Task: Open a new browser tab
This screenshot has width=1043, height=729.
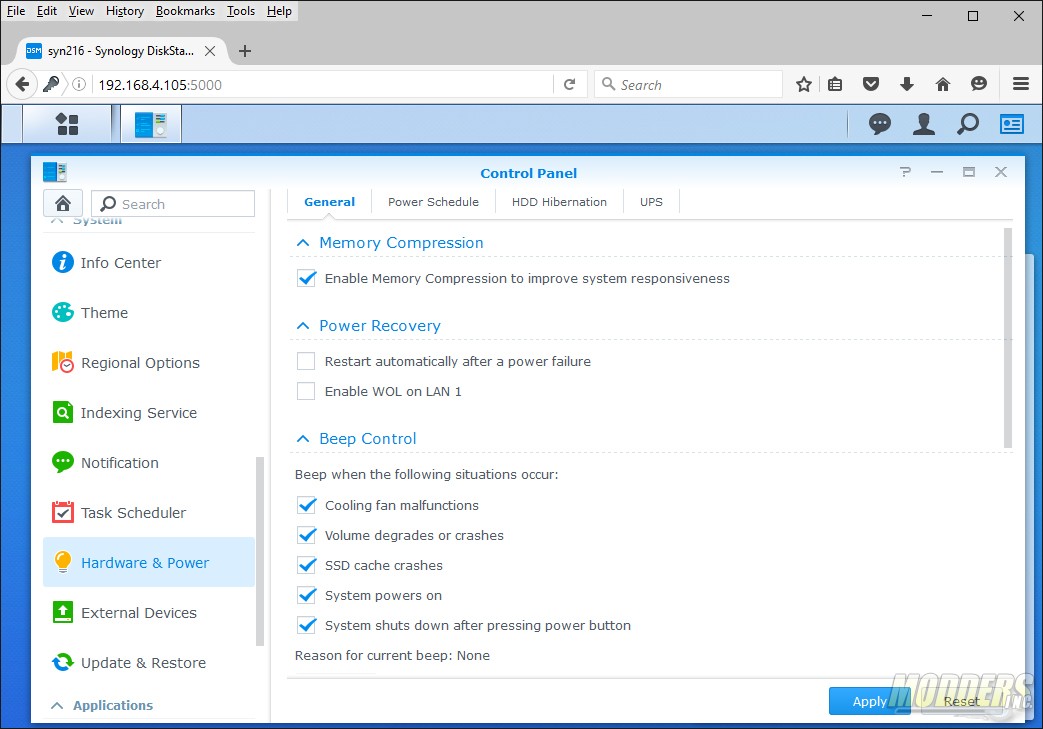Action: [x=245, y=51]
